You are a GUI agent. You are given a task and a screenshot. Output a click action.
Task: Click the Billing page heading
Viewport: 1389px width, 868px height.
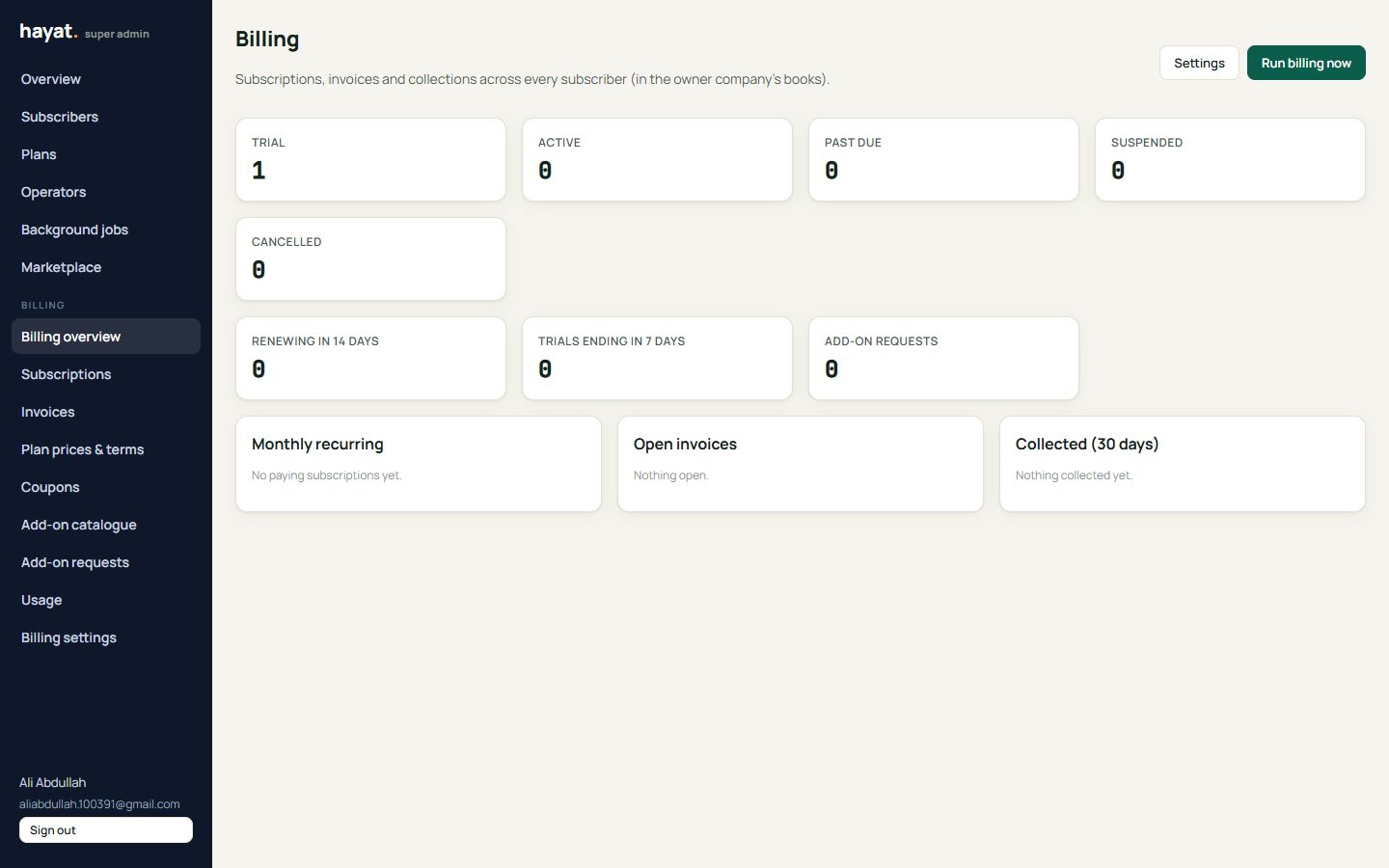tap(267, 40)
